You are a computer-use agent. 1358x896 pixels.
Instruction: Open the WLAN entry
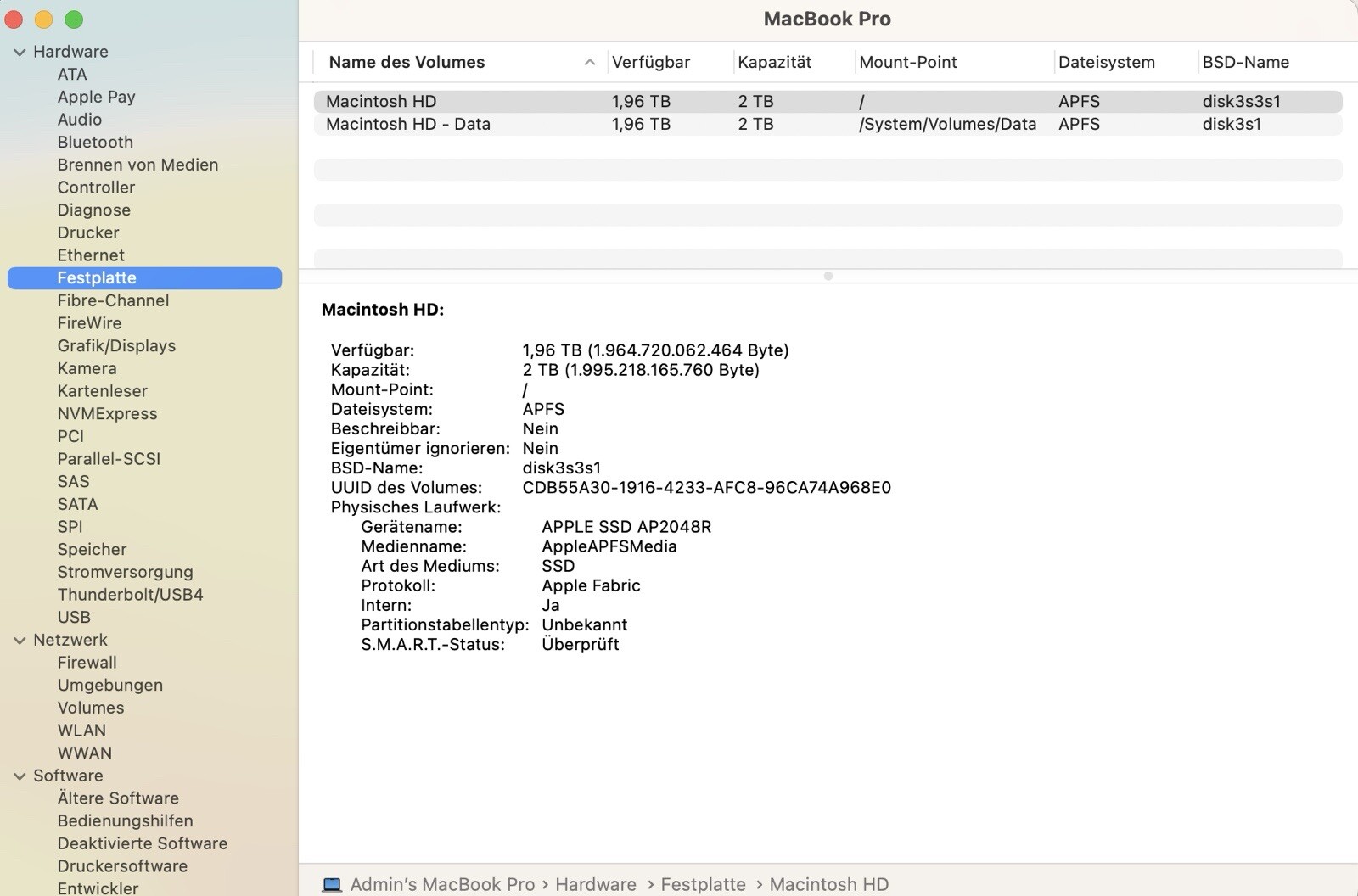pyautogui.click(x=81, y=731)
